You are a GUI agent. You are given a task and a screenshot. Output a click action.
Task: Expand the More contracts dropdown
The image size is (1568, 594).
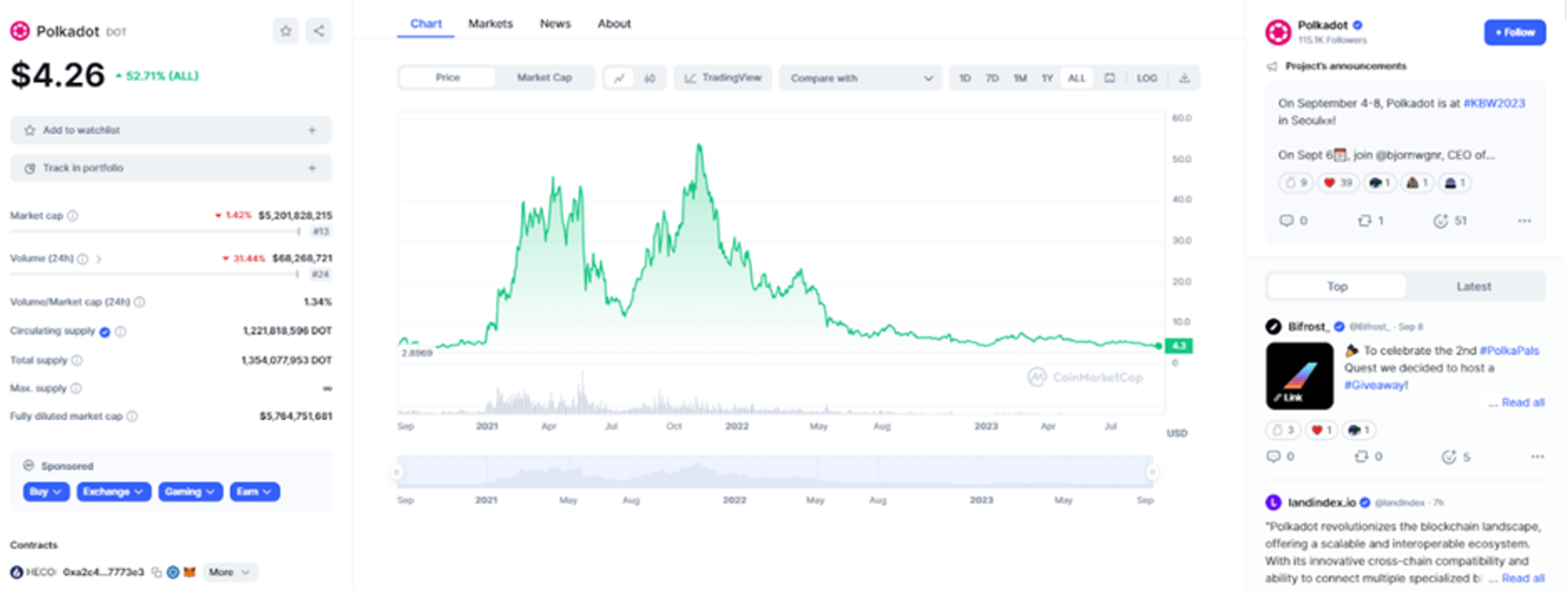(x=230, y=573)
